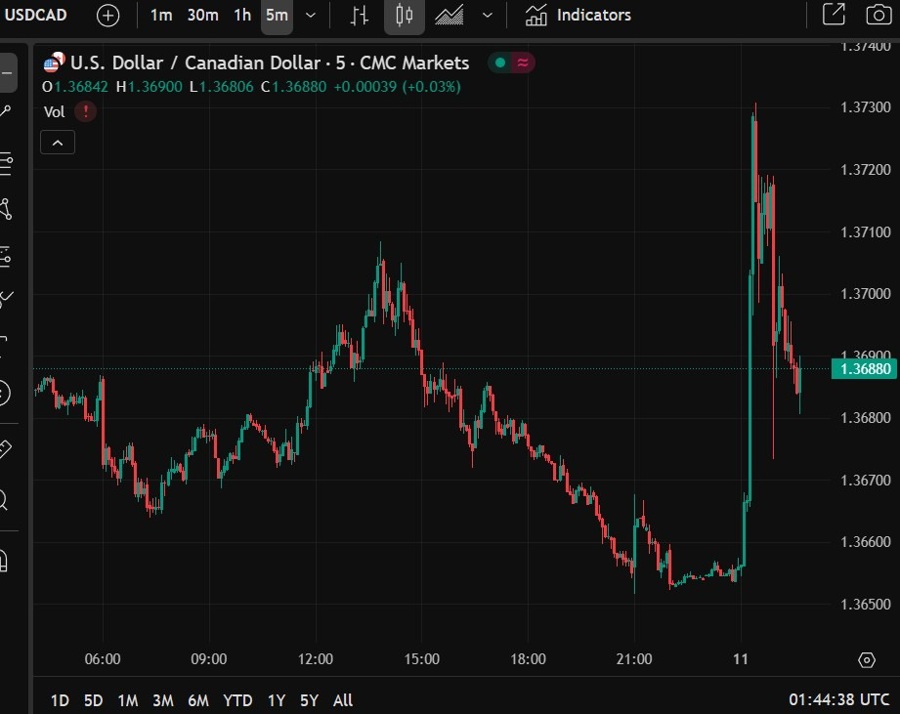The height and width of the screenshot is (714, 900).
Task: Open the Indicators chart icon
Action: point(536,15)
